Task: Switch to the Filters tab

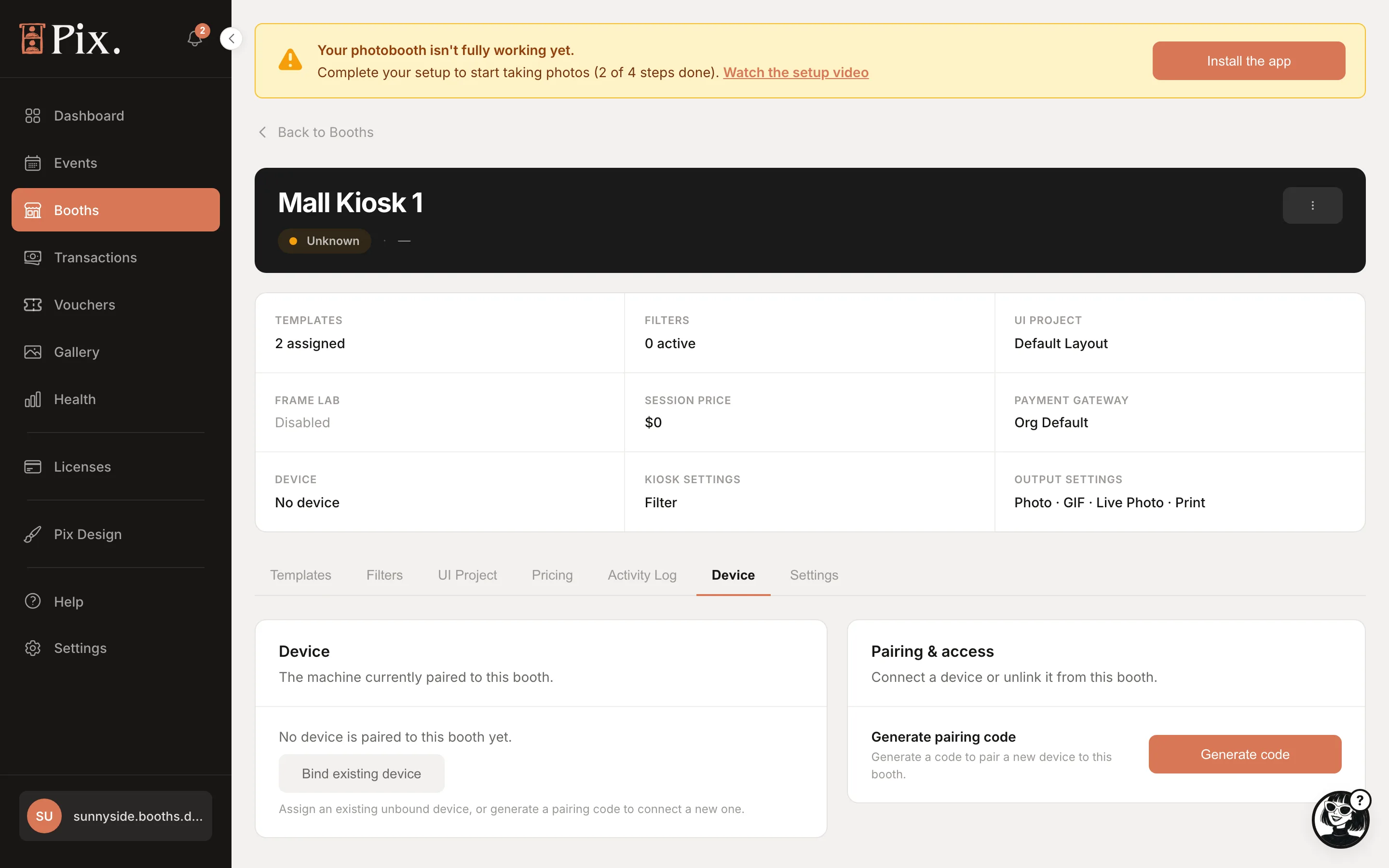Action: (x=384, y=575)
